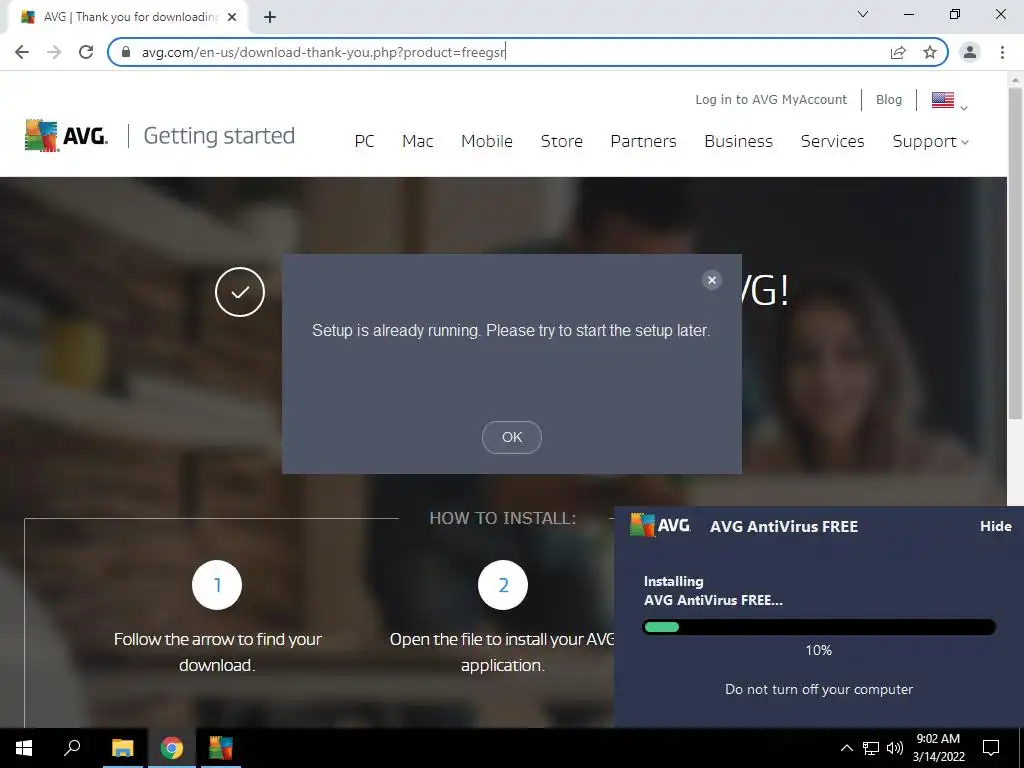This screenshot has width=1024, height=768.
Task: Click 'Setup is already running' message text
Action: point(511,330)
